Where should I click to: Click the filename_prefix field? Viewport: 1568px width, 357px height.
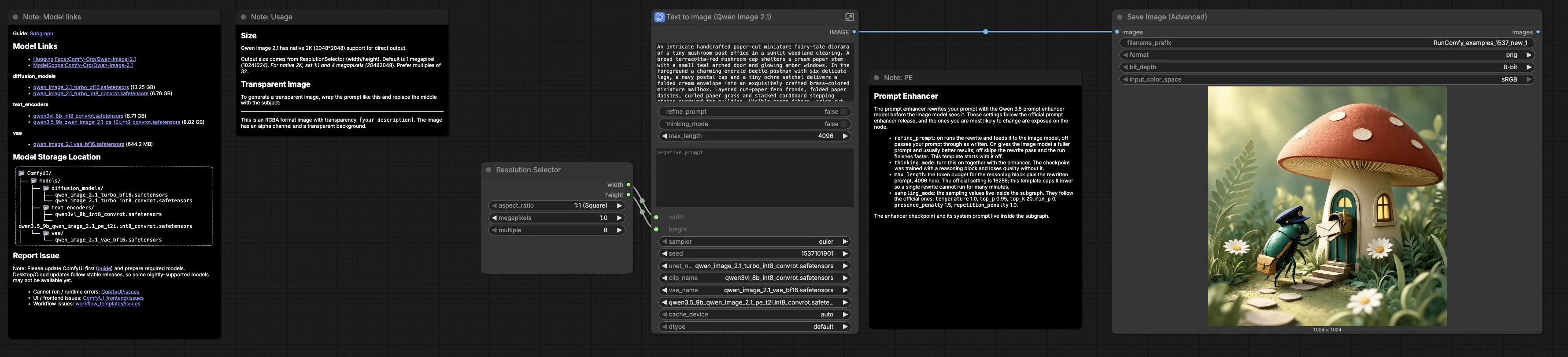1327,43
